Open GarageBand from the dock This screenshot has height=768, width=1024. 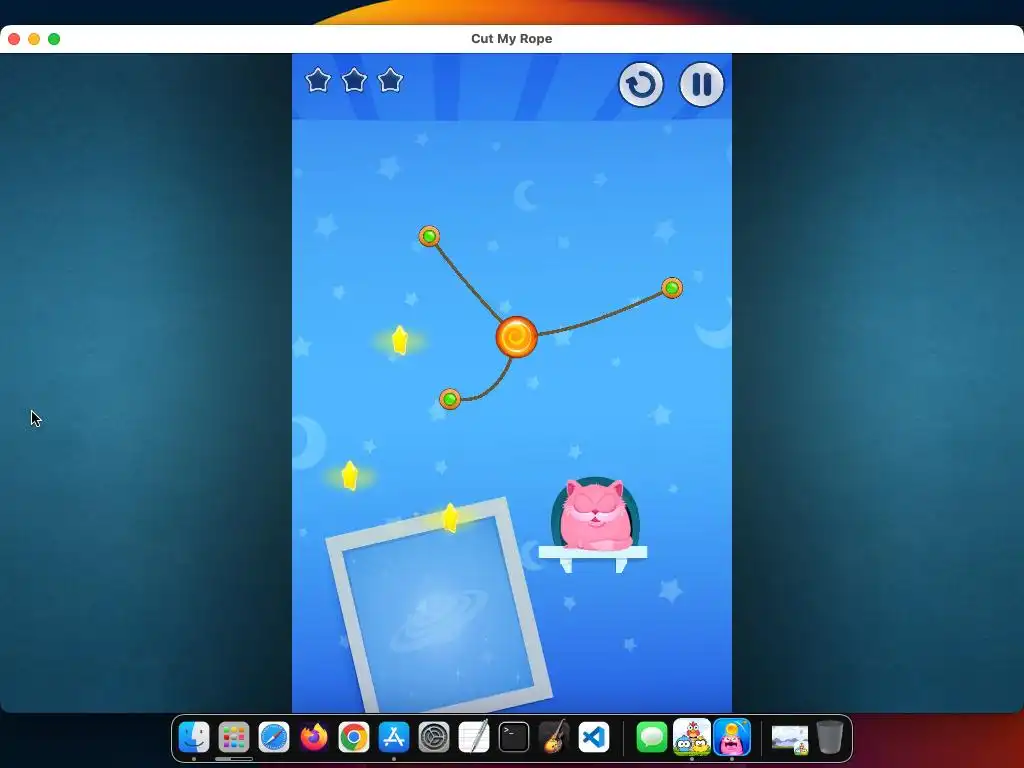tap(554, 737)
